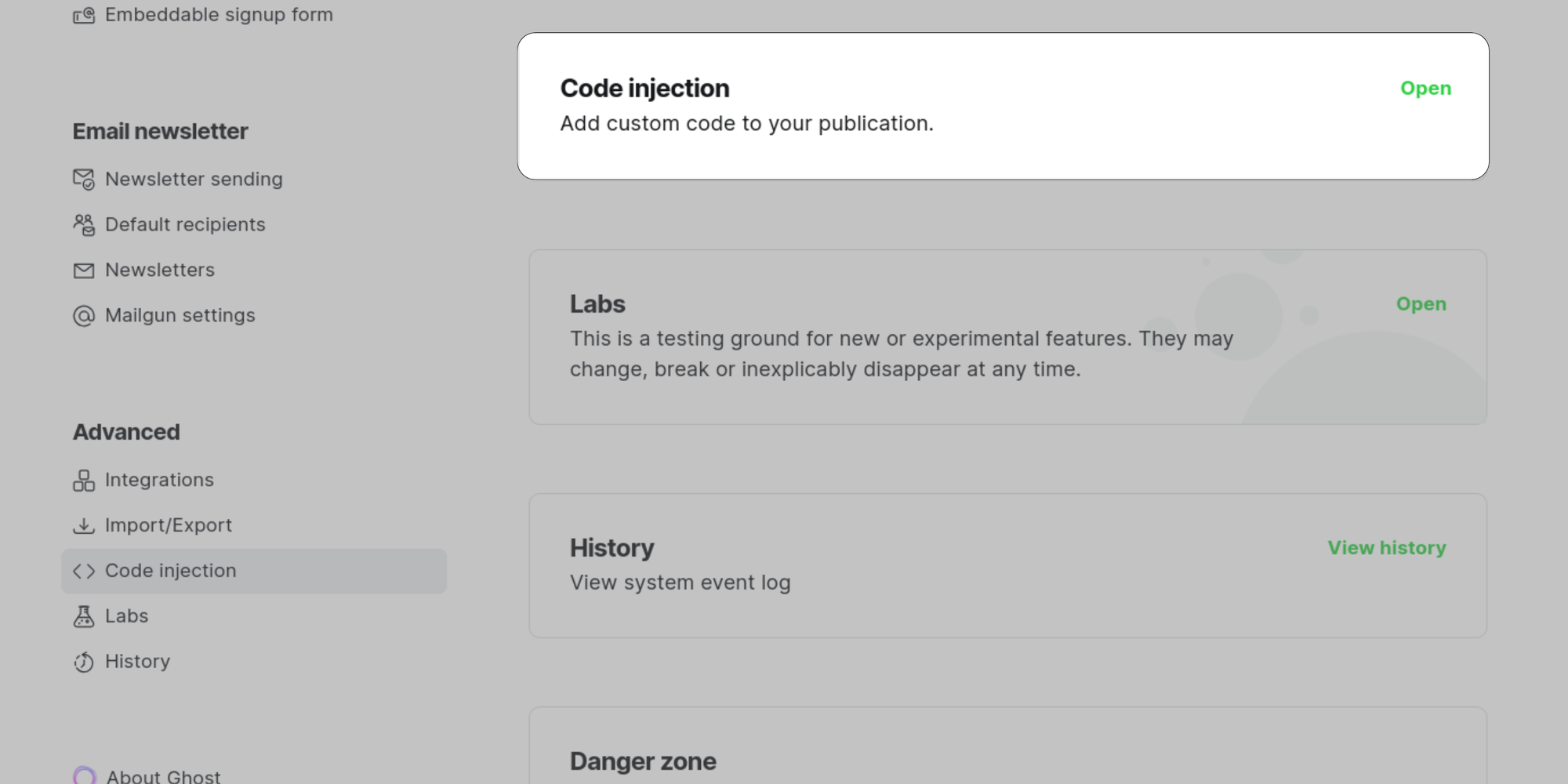
Task: Click the Mailgun settings at-sign icon
Action: pos(84,316)
